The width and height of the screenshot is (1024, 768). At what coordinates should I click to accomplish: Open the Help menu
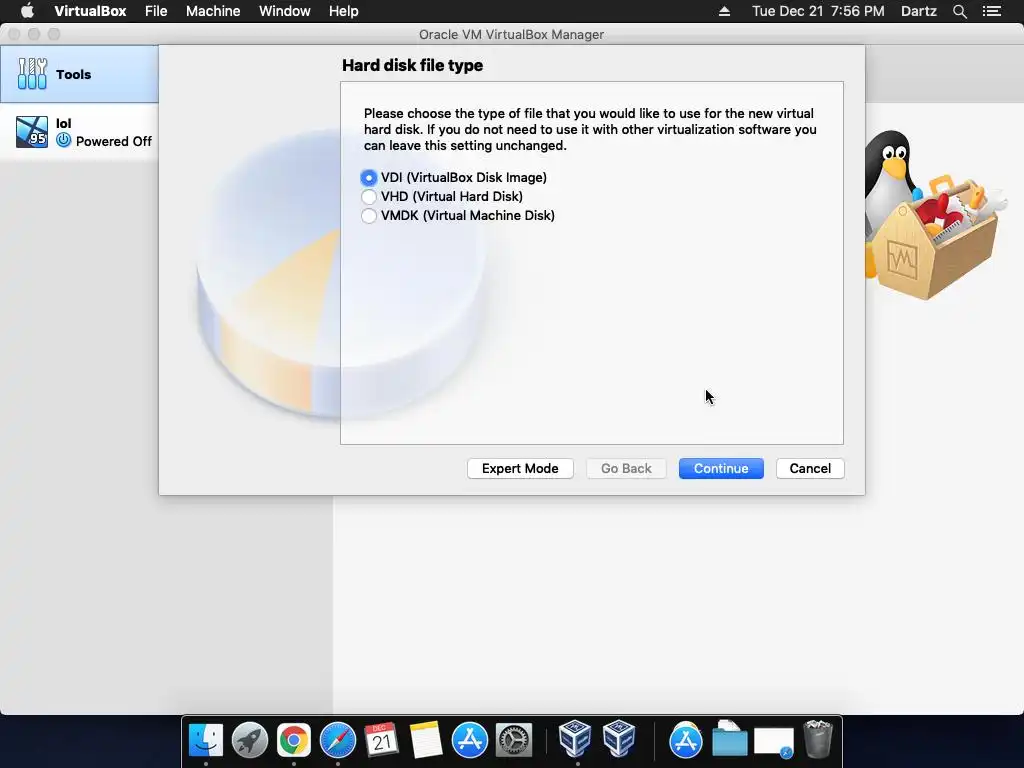point(344,11)
